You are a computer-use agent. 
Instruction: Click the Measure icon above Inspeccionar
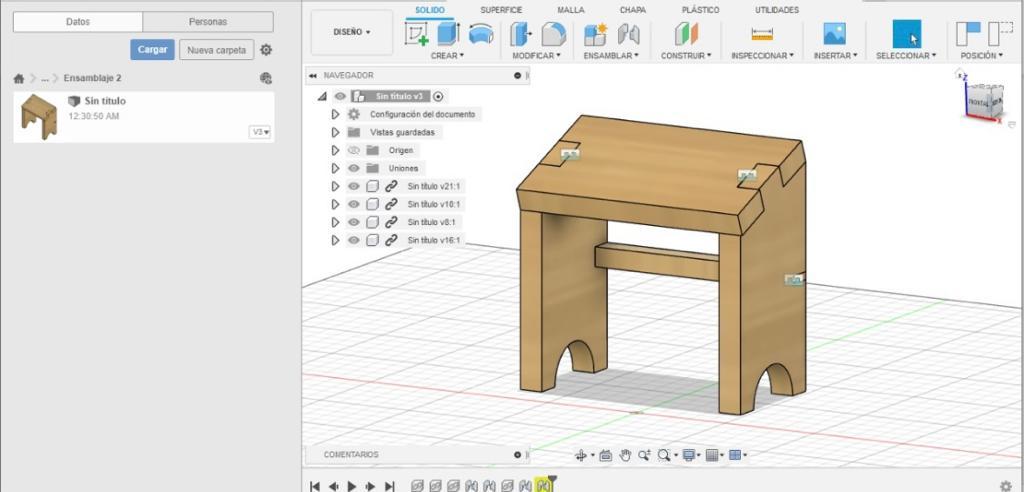tap(762, 34)
